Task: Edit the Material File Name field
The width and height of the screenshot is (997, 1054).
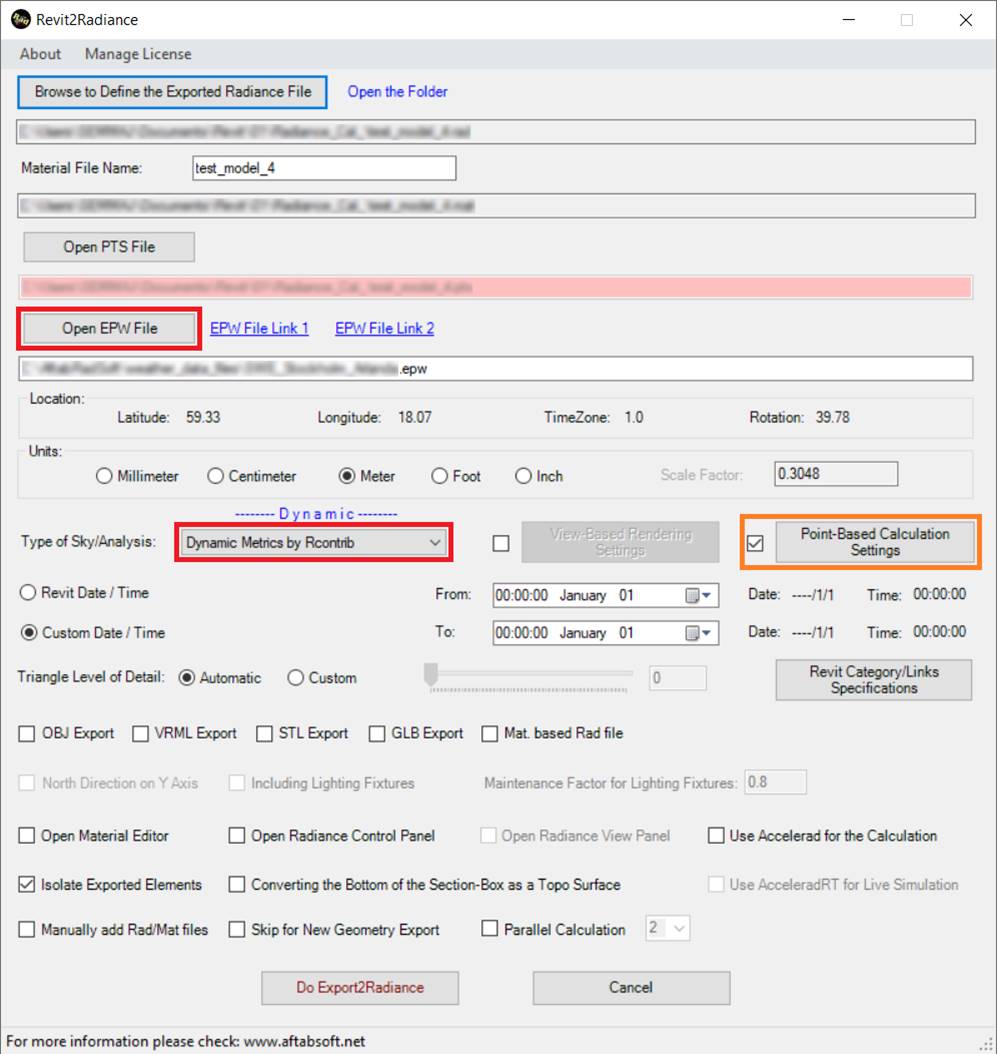Action: (324, 168)
